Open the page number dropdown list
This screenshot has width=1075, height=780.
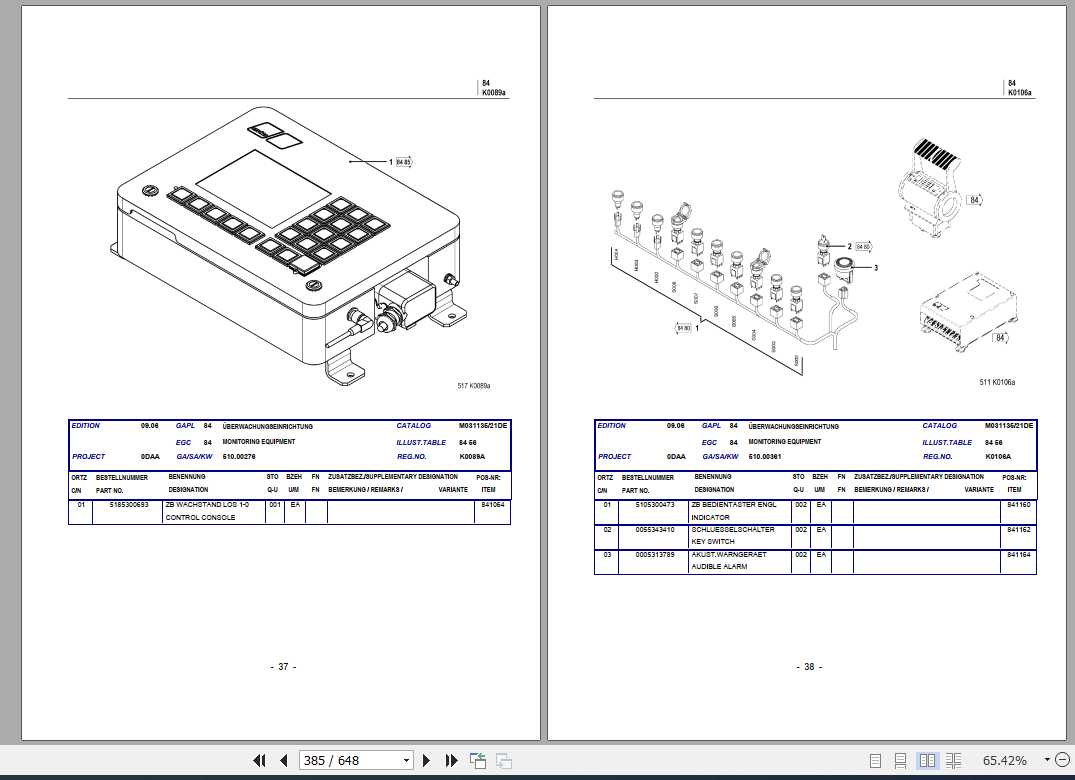pyautogui.click(x=406, y=760)
